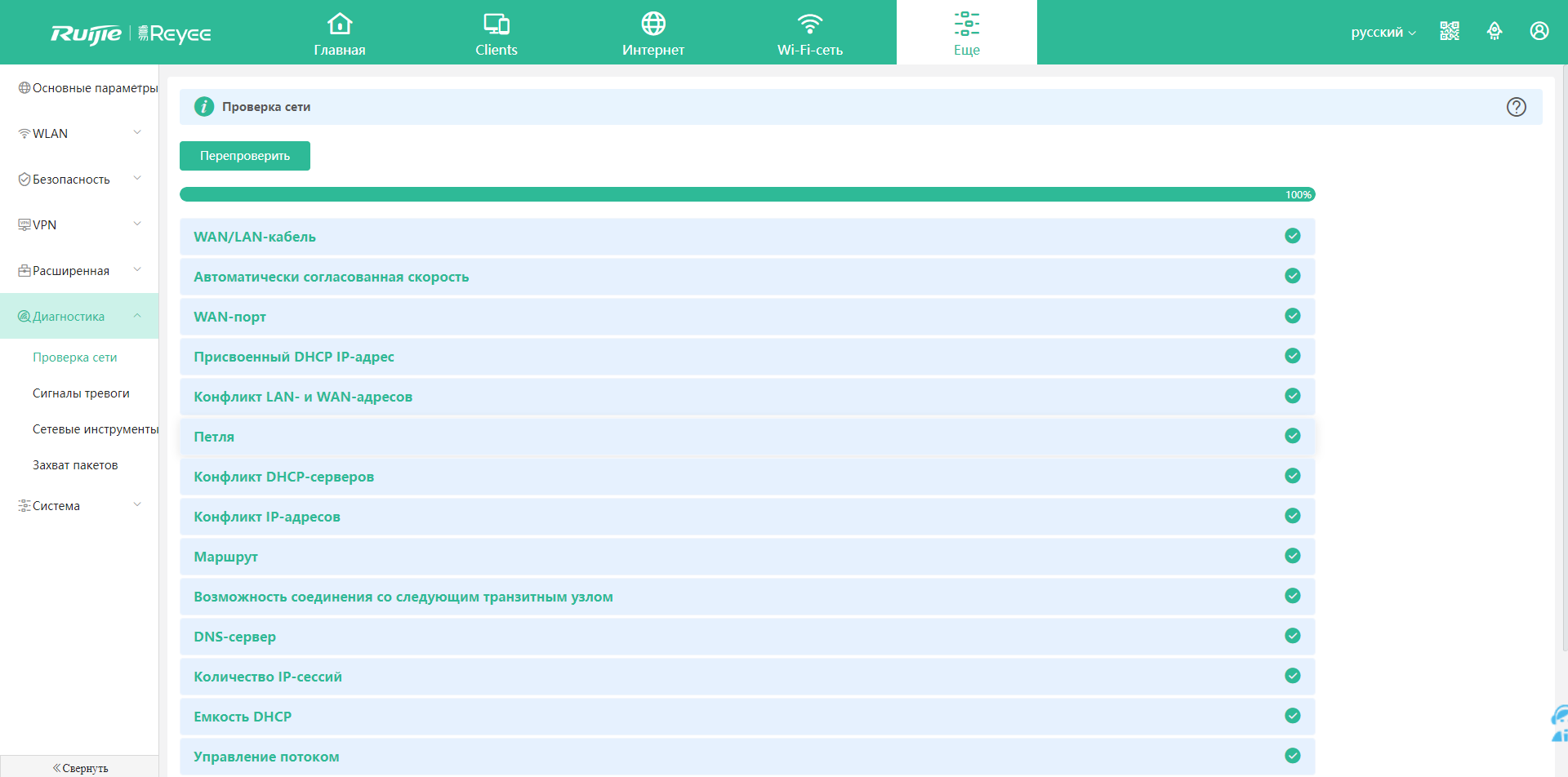This screenshot has width=1568, height=777.
Task: Expand the Емкость DHCP row
Action: 747,716
